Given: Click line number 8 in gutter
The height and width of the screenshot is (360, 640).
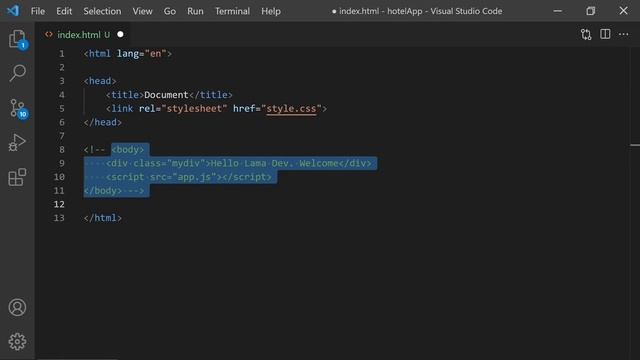Looking at the screenshot, I should pos(62,150).
